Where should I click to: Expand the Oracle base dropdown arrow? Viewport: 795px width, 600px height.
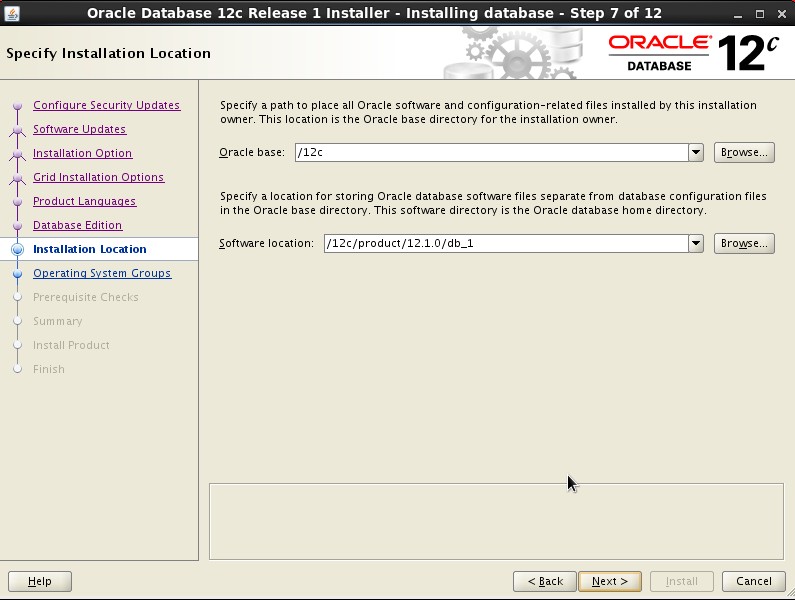click(x=696, y=152)
